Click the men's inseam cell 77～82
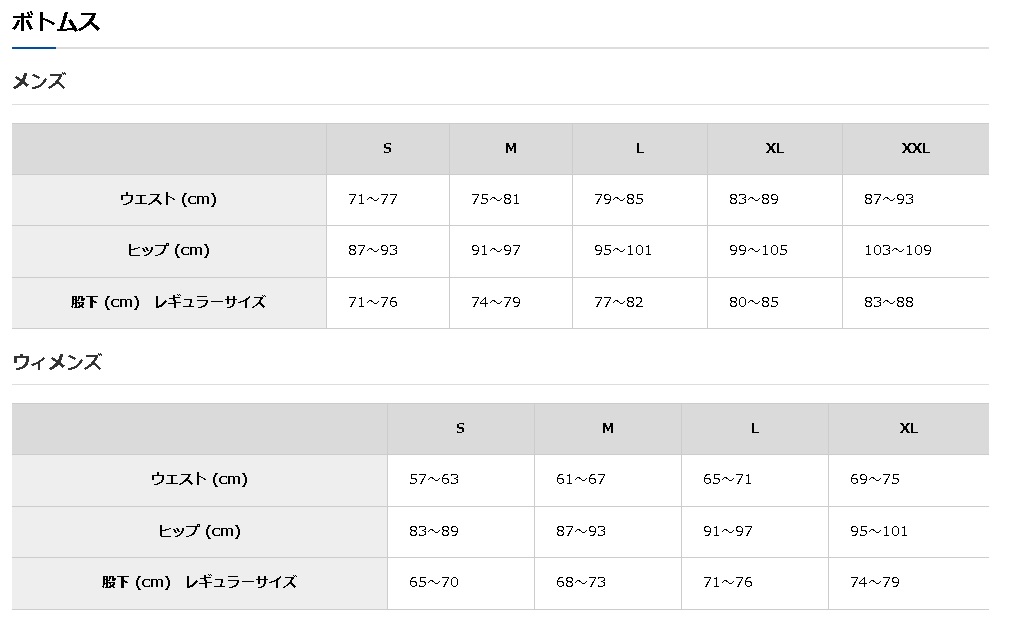Viewport: 1011px width, 619px height. (x=619, y=302)
